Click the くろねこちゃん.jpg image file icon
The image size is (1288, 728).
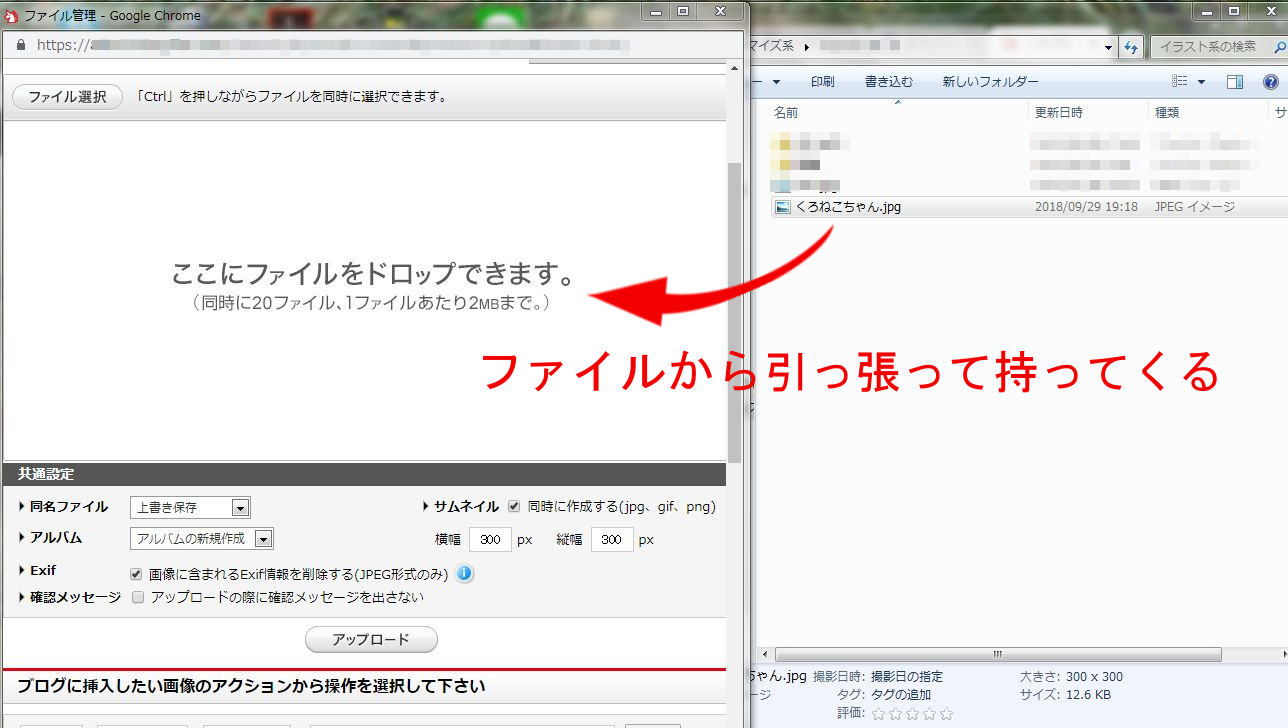(x=783, y=207)
